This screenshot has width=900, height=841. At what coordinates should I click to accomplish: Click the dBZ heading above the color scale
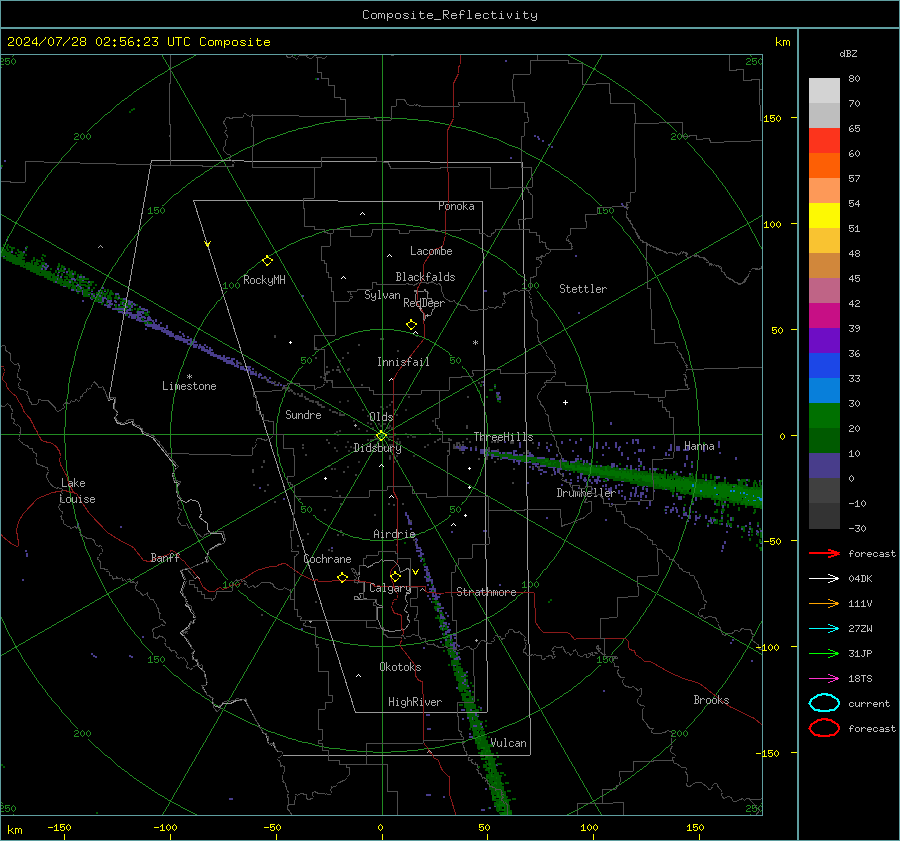(848, 54)
